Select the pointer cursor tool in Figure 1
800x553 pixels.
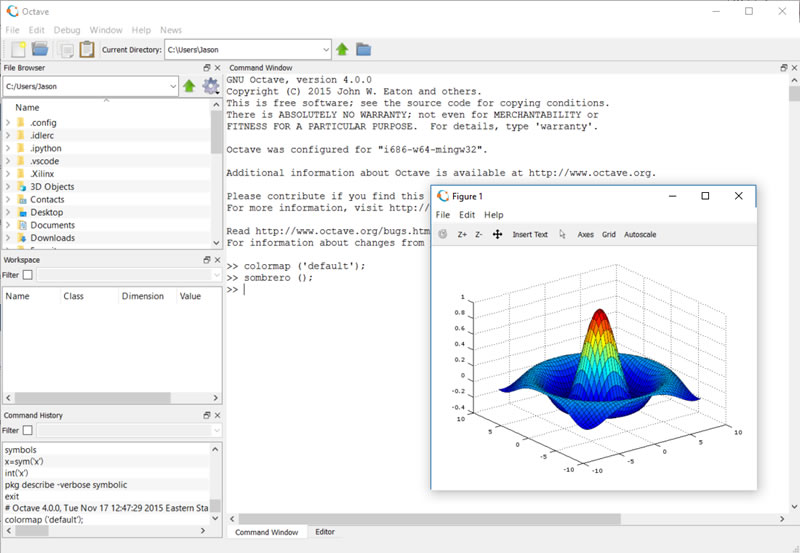click(x=562, y=234)
